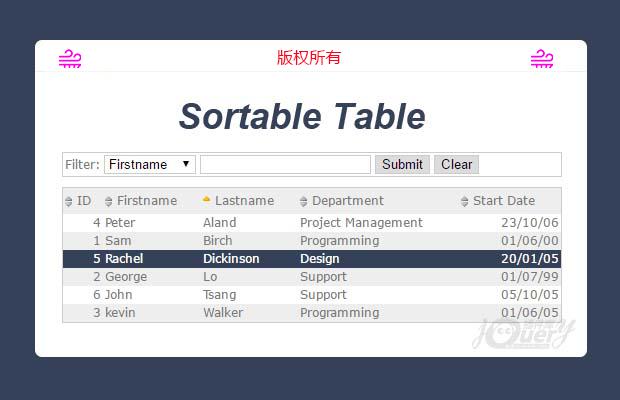
Task: Focus the filter text input field
Action: point(285,165)
